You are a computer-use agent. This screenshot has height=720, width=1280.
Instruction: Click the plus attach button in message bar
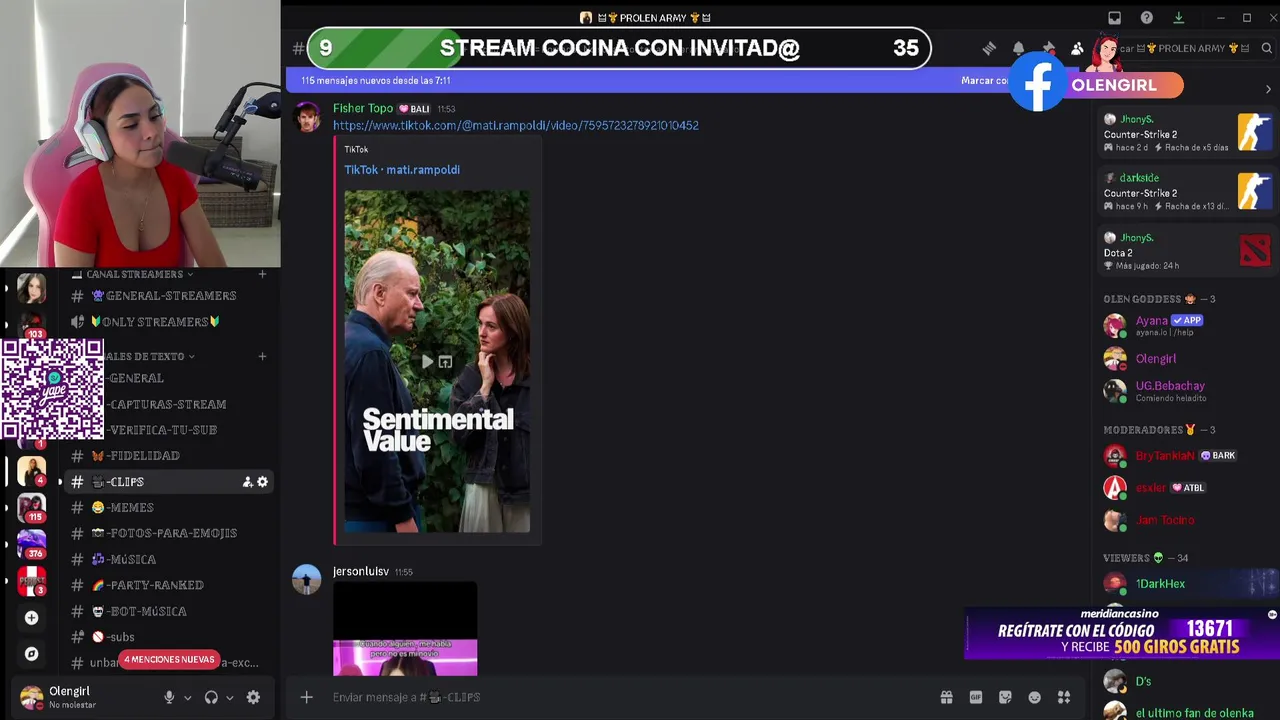pyautogui.click(x=307, y=697)
